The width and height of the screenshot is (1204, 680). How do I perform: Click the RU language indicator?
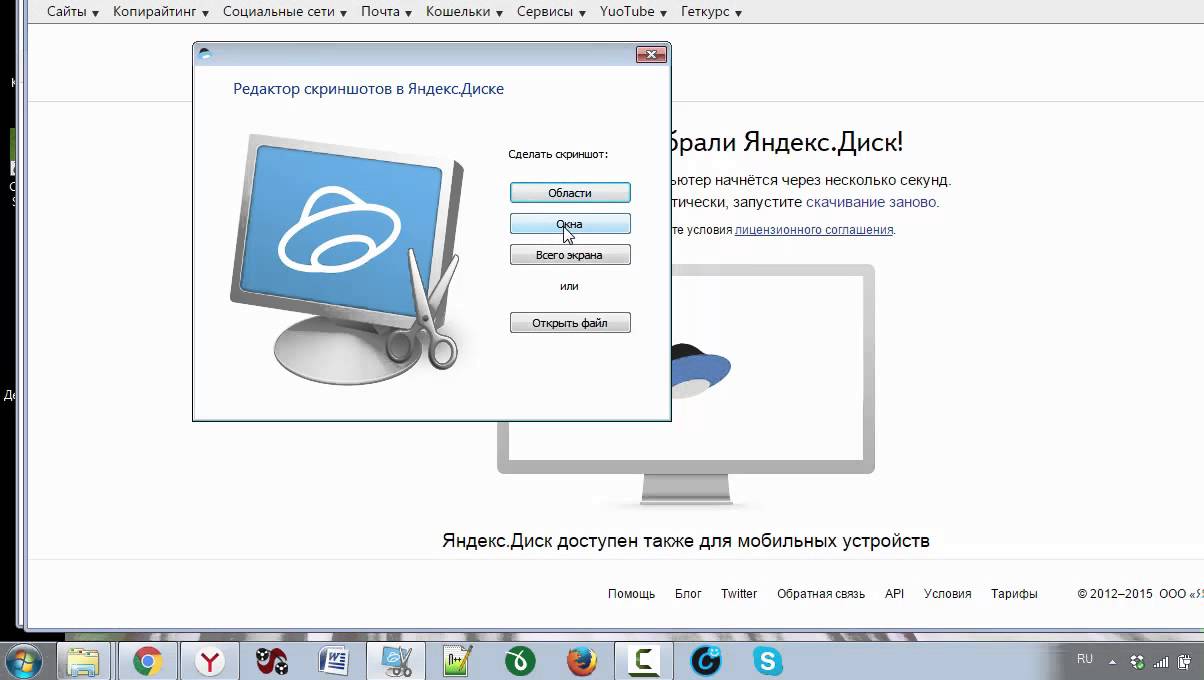tap(1085, 660)
